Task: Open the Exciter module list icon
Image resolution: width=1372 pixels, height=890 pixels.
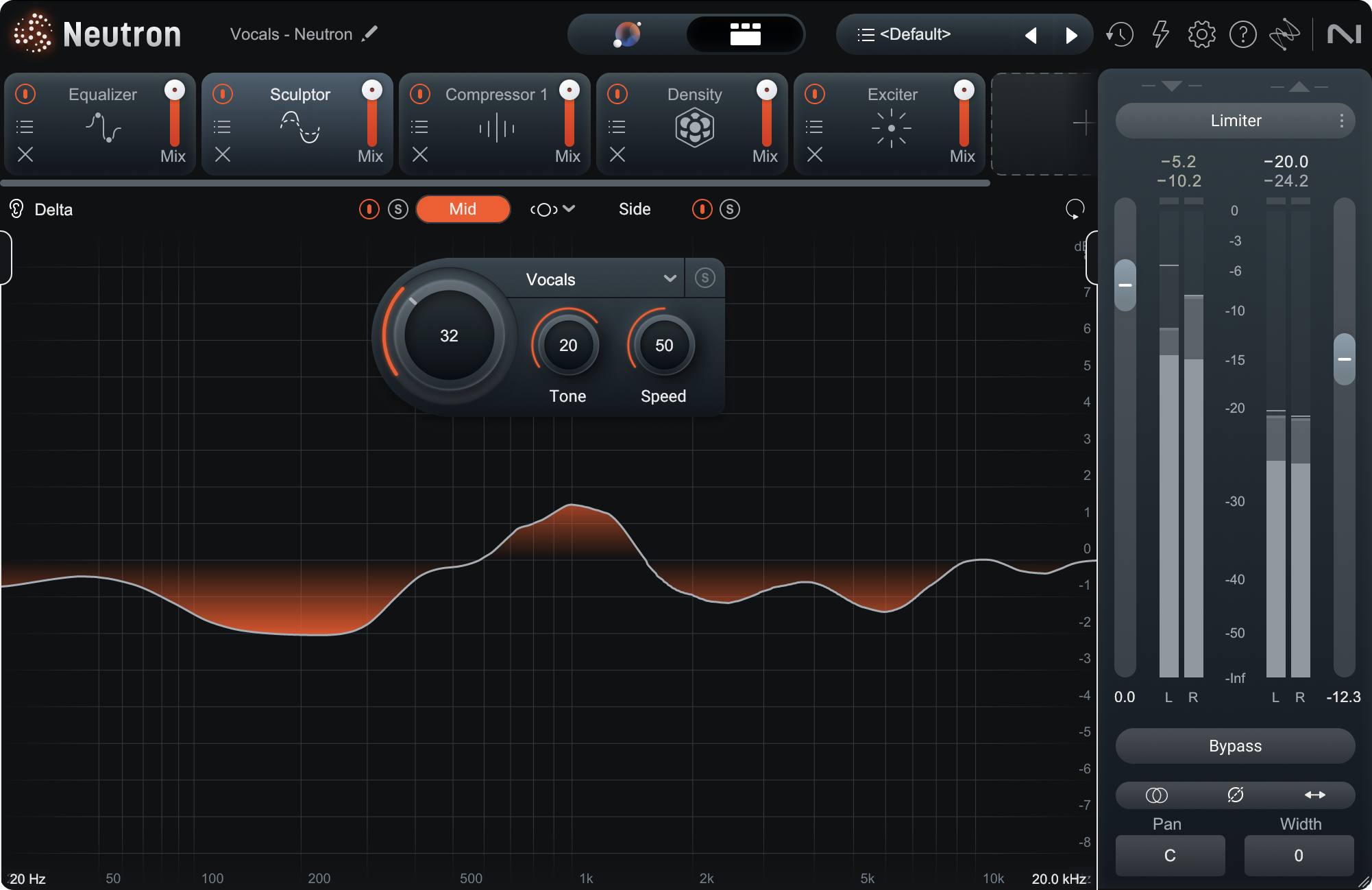Action: pyautogui.click(x=814, y=127)
